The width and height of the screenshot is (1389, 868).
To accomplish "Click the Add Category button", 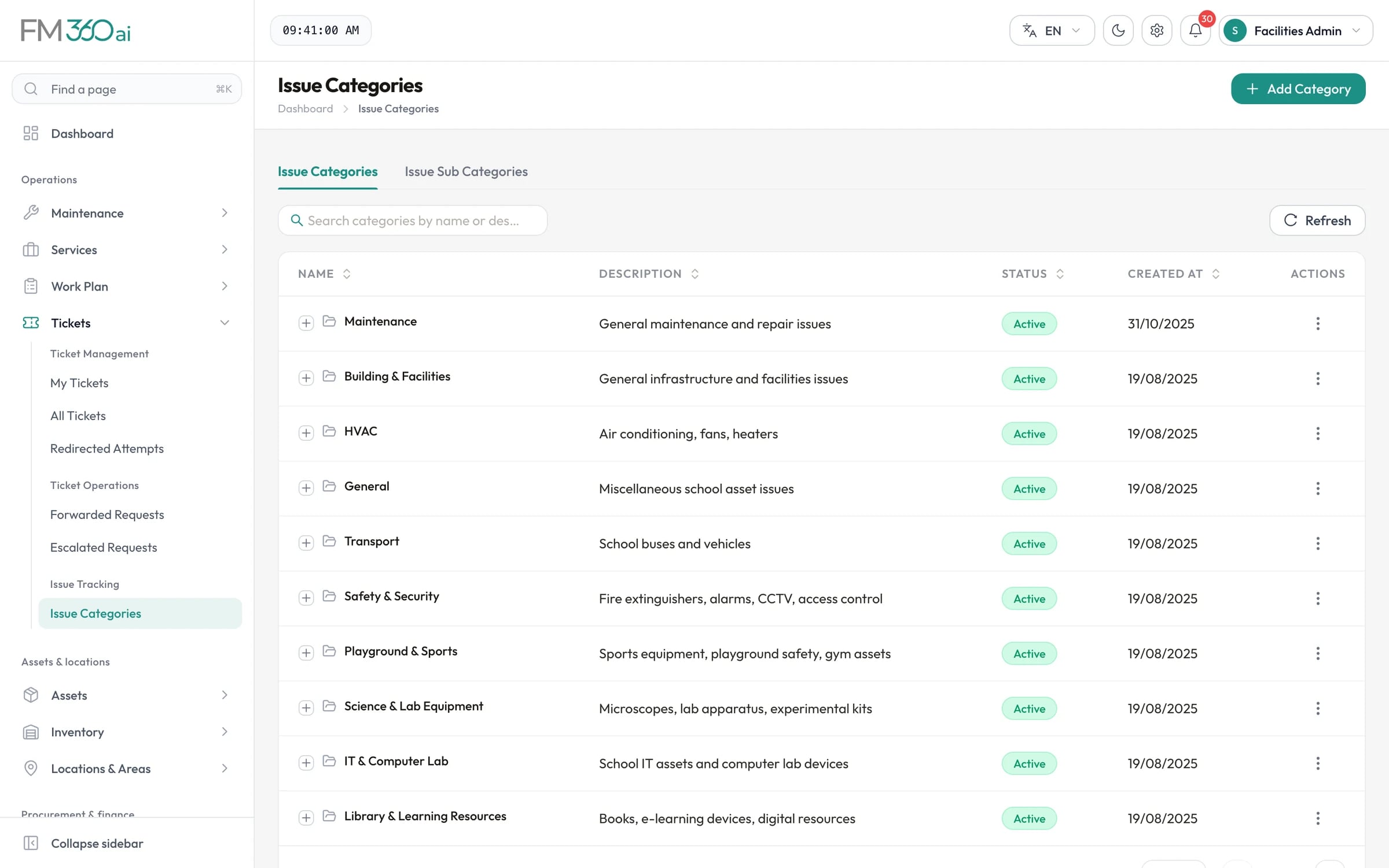I will 1298,89.
